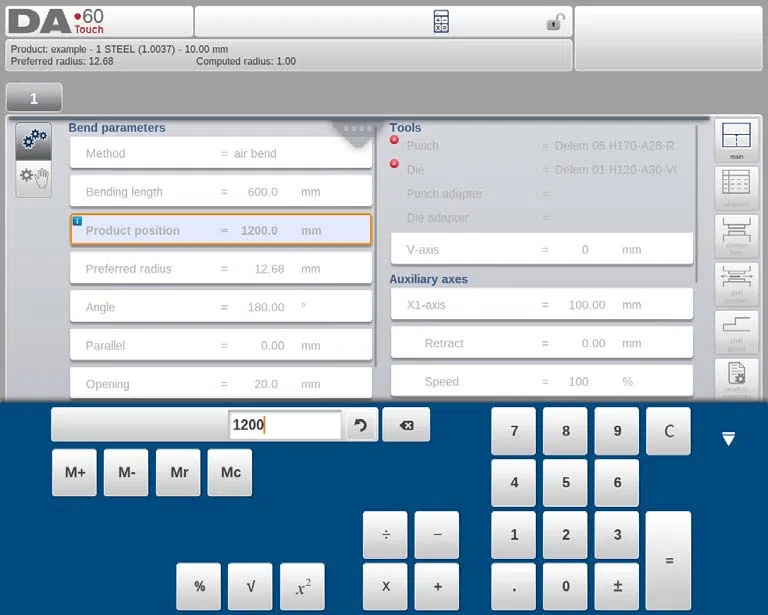Screen dimensions: 768x615
Task: Select the Punch tool row
Action: coord(542,145)
